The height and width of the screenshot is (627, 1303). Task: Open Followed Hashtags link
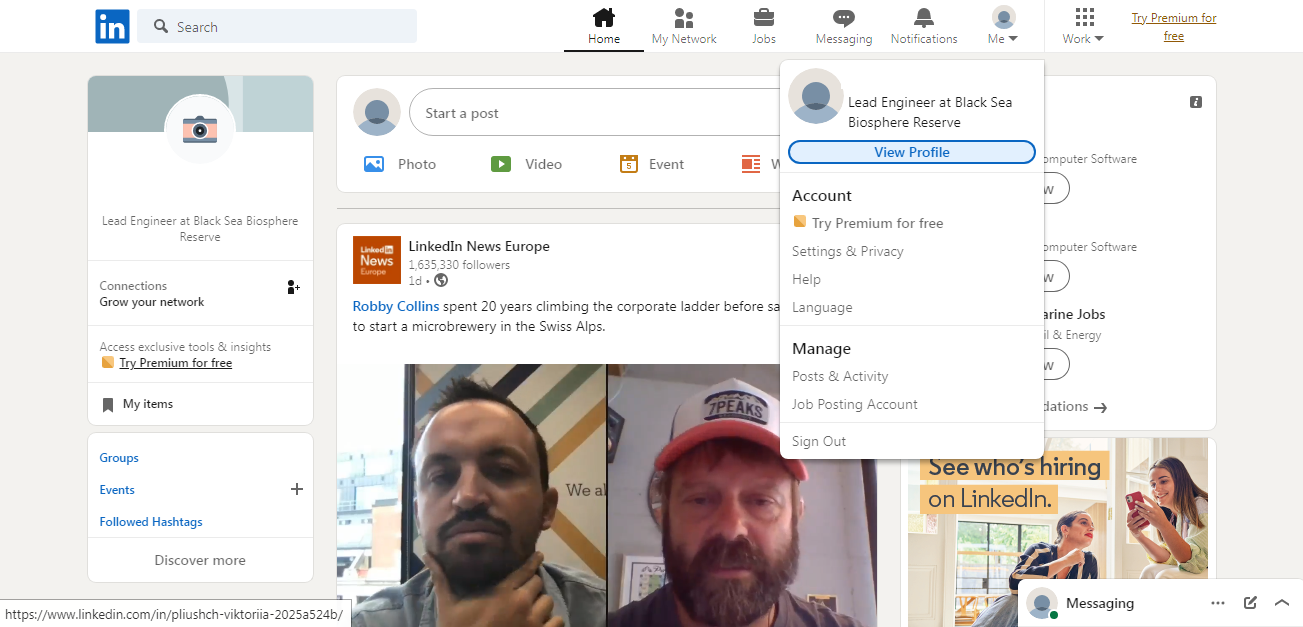point(151,522)
